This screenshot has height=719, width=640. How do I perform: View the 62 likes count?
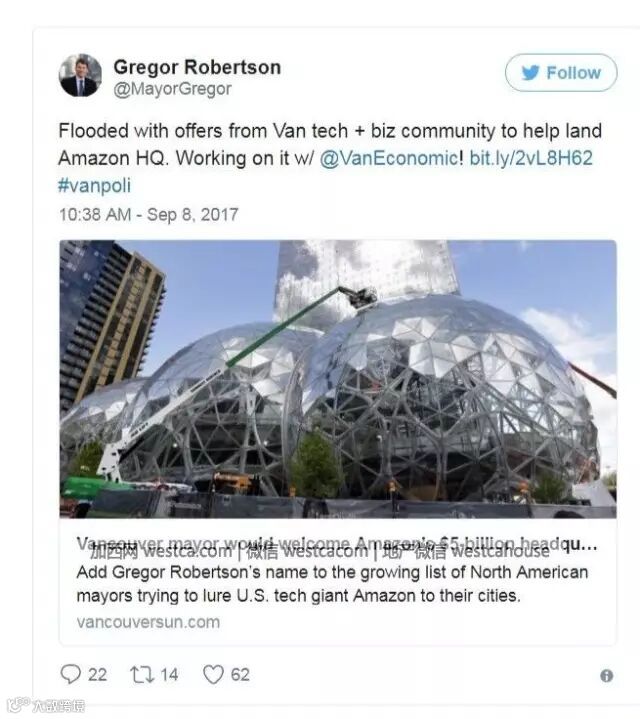[240, 675]
